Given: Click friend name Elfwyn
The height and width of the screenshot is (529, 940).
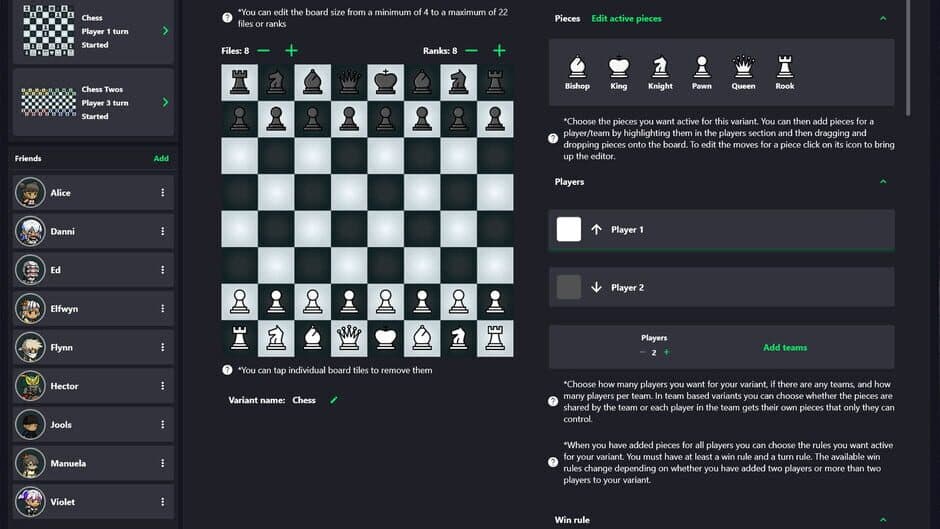Looking at the screenshot, I should coord(64,309).
